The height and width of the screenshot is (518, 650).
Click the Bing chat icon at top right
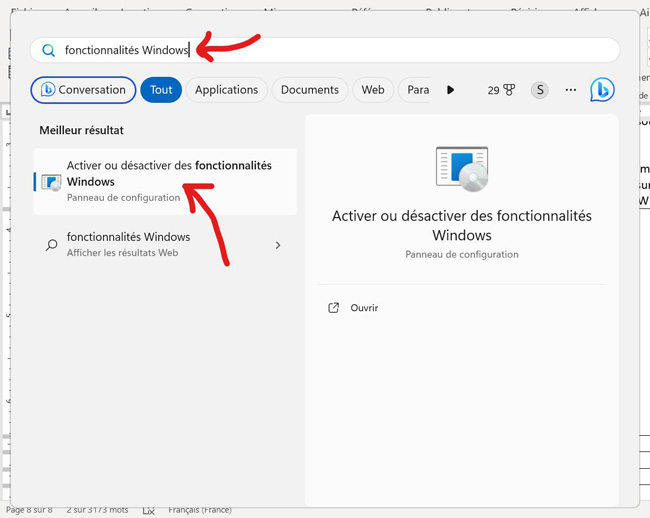601,90
